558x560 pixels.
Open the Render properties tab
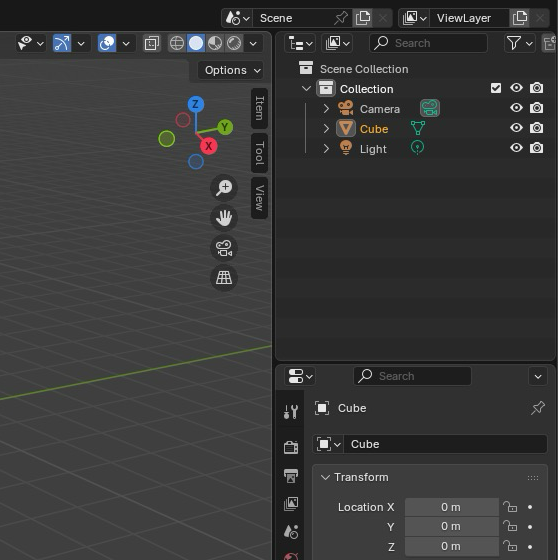tap(291, 447)
